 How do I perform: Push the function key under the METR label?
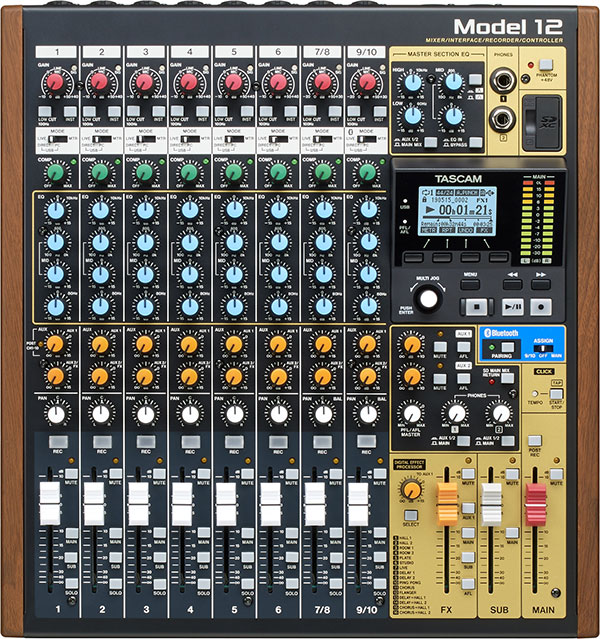(413, 257)
